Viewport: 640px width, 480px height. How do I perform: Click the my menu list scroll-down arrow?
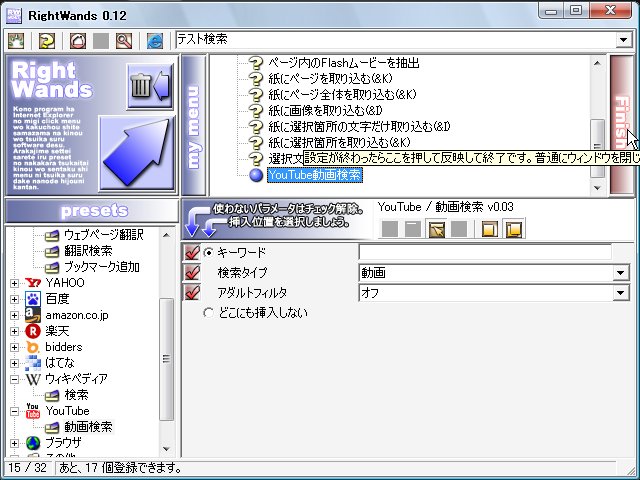(597, 188)
